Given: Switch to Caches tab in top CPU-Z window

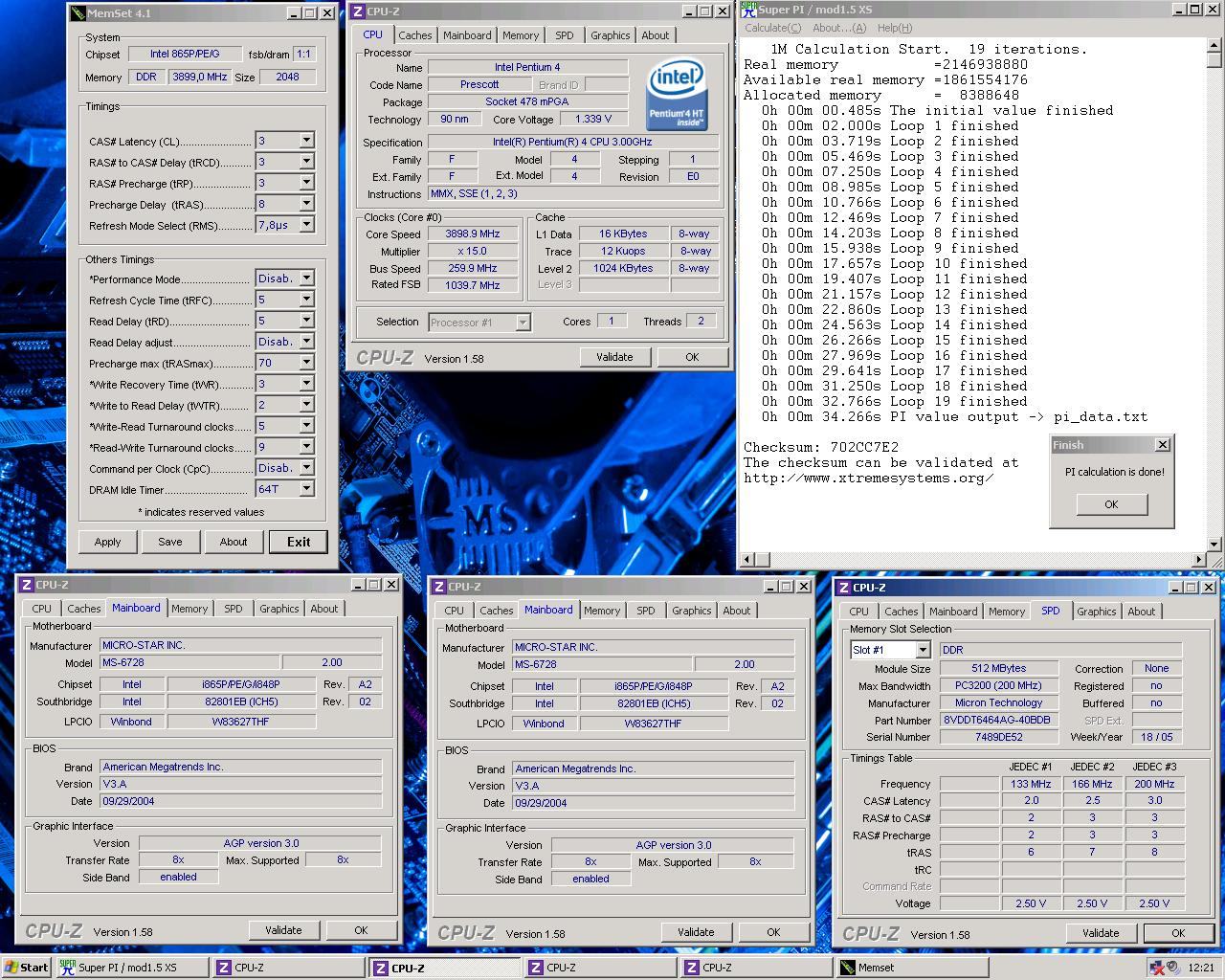Looking at the screenshot, I should [415, 35].
